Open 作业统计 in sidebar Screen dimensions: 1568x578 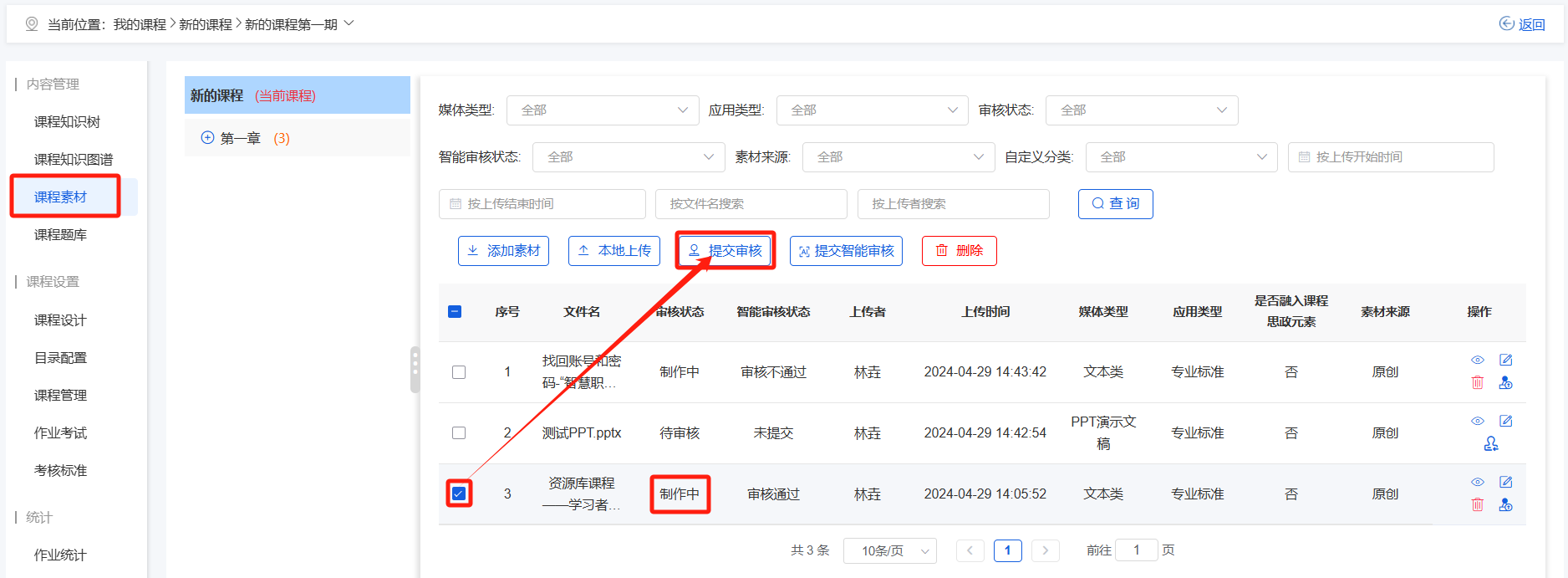[60, 555]
